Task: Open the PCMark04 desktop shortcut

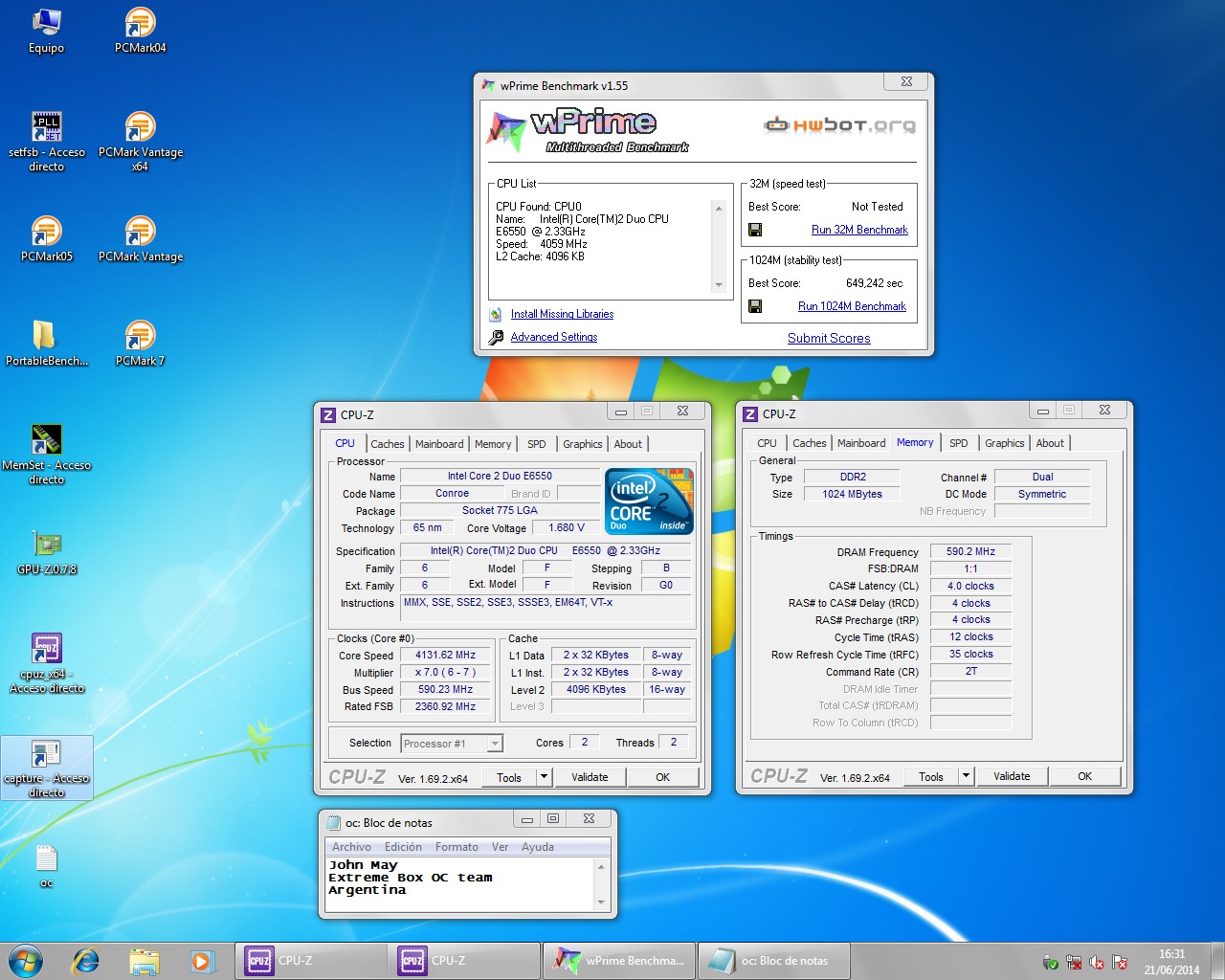Action: click(x=140, y=30)
